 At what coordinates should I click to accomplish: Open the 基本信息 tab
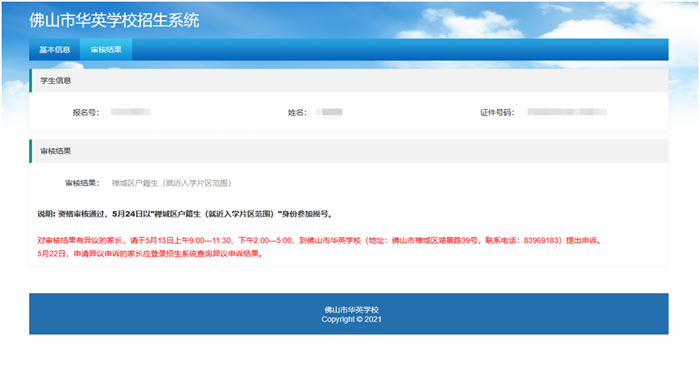[x=54, y=50]
